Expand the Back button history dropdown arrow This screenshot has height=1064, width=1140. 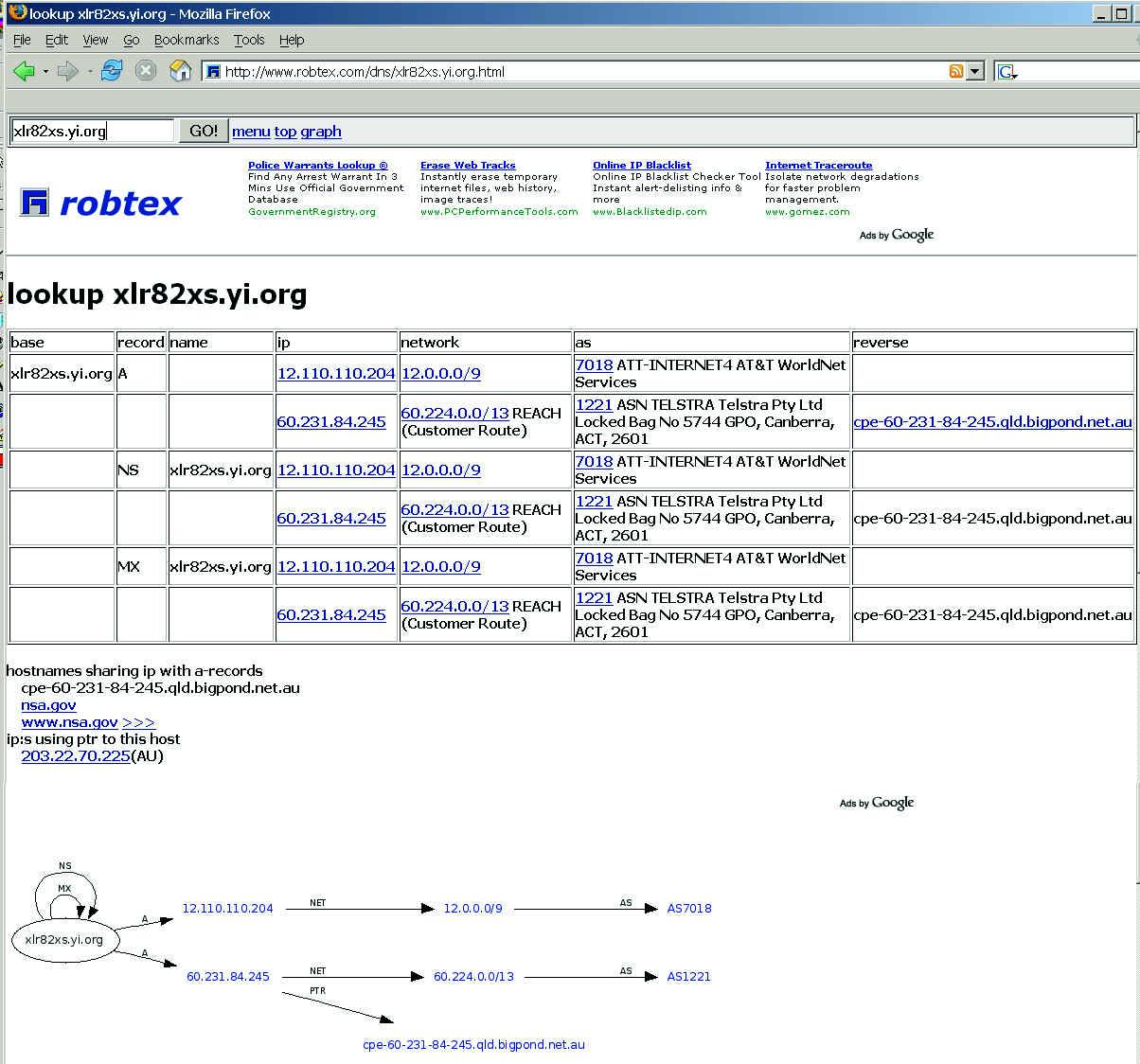point(45,72)
